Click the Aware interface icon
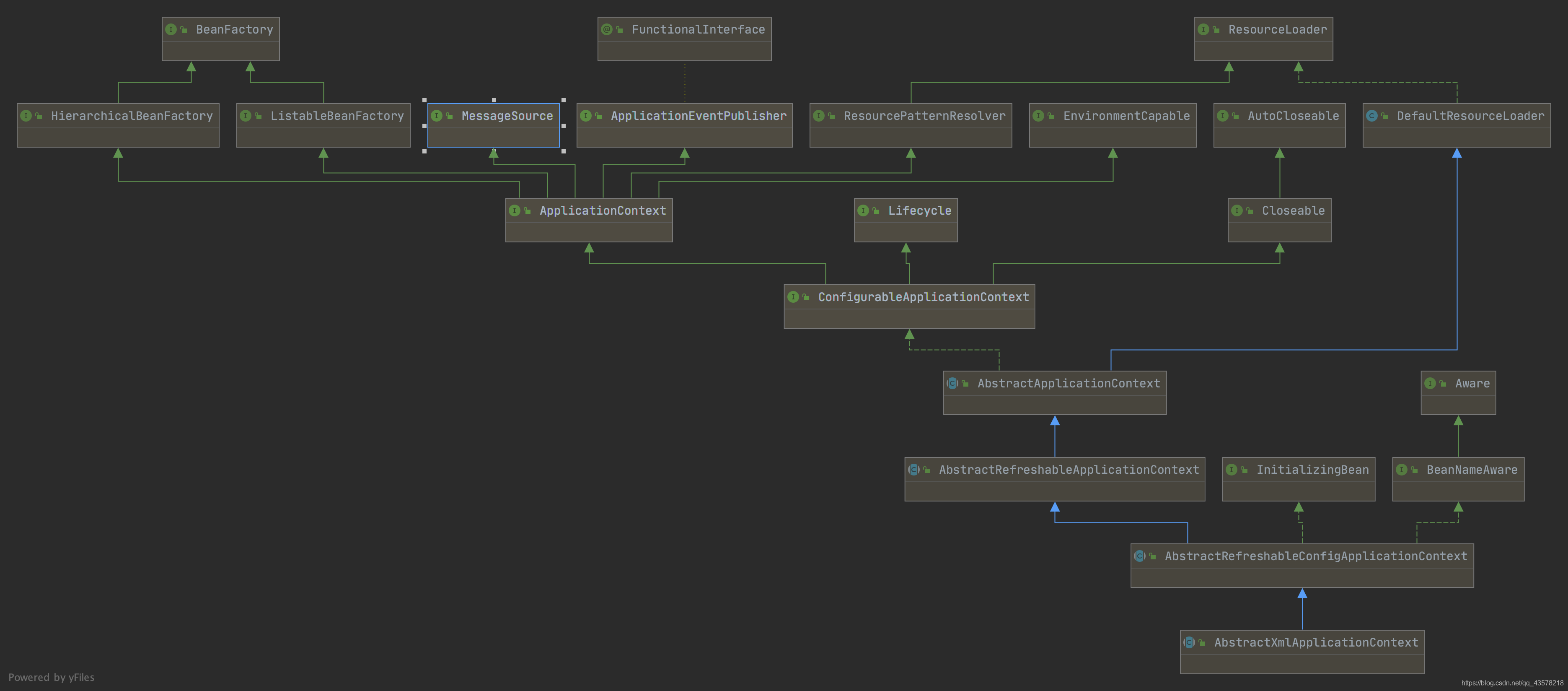This screenshot has height=691, width=1568. pyautogui.click(x=1431, y=383)
